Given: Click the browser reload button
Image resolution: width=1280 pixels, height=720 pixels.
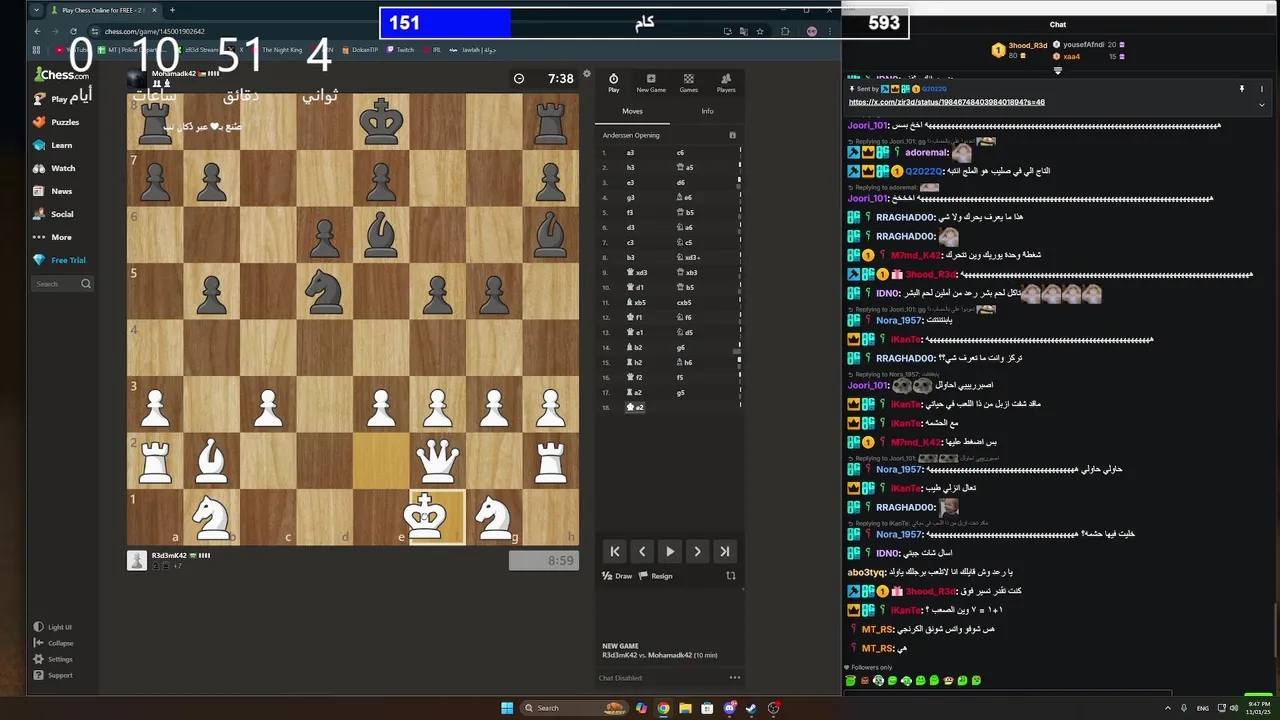Looking at the screenshot, I should tap(73, 31).
